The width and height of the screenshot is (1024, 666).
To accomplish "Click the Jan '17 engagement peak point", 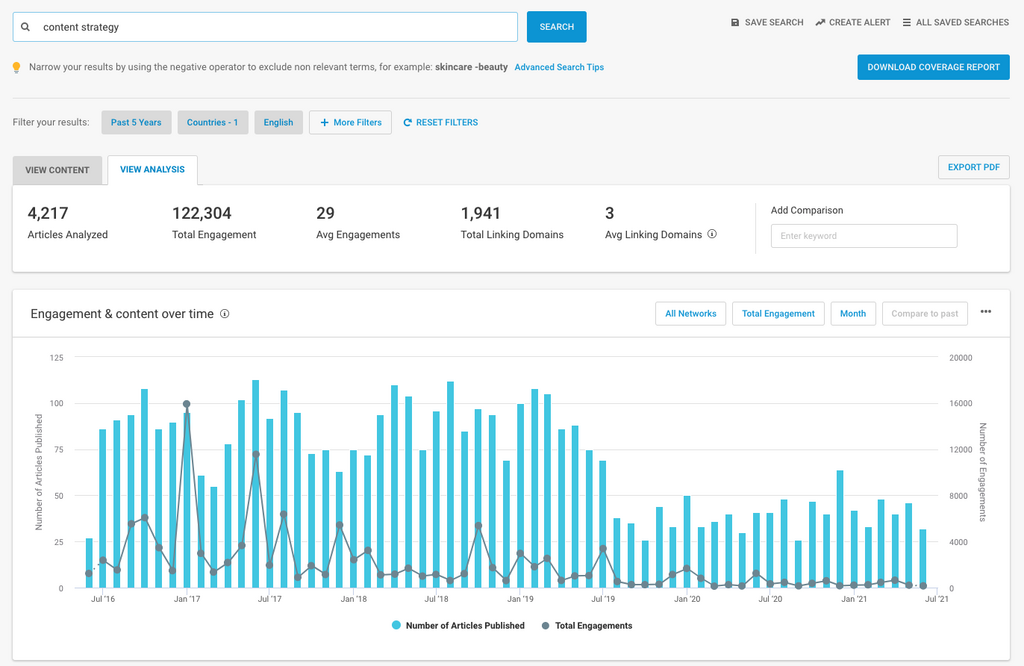I will (187, 404).
